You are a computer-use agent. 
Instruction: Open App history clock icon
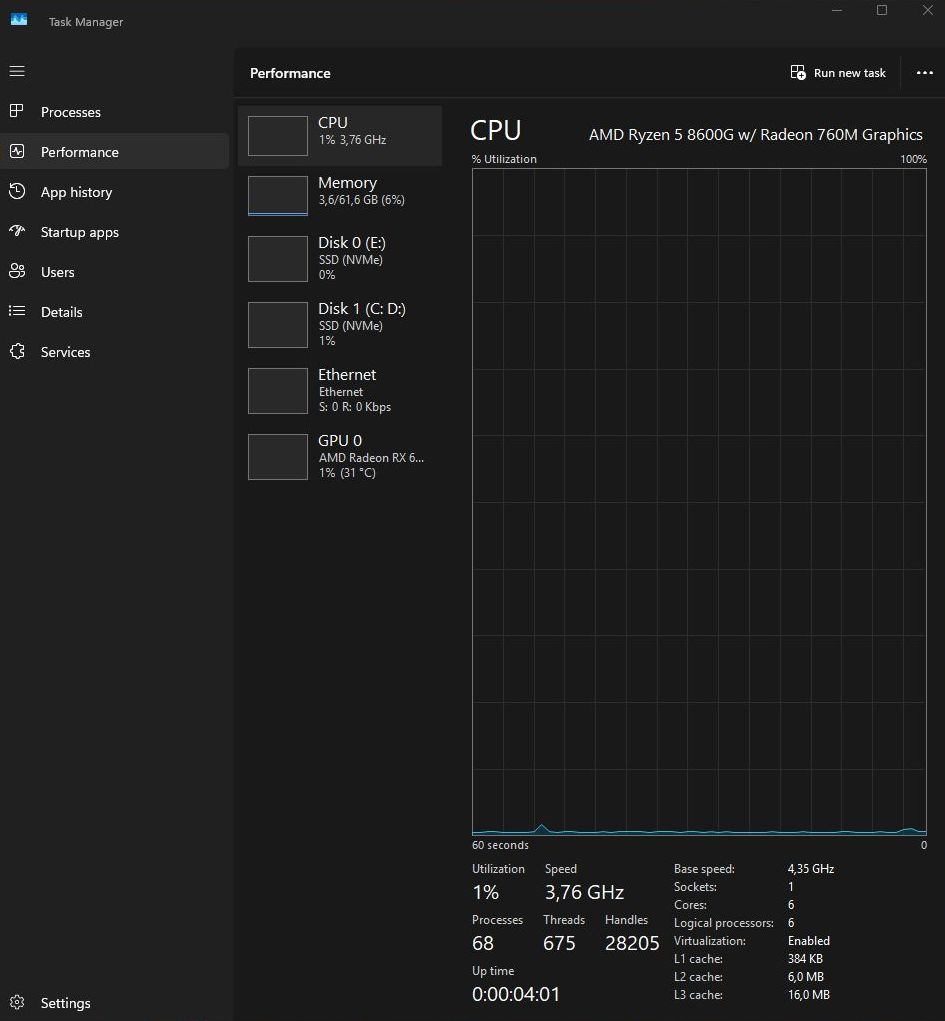(17, 191)
